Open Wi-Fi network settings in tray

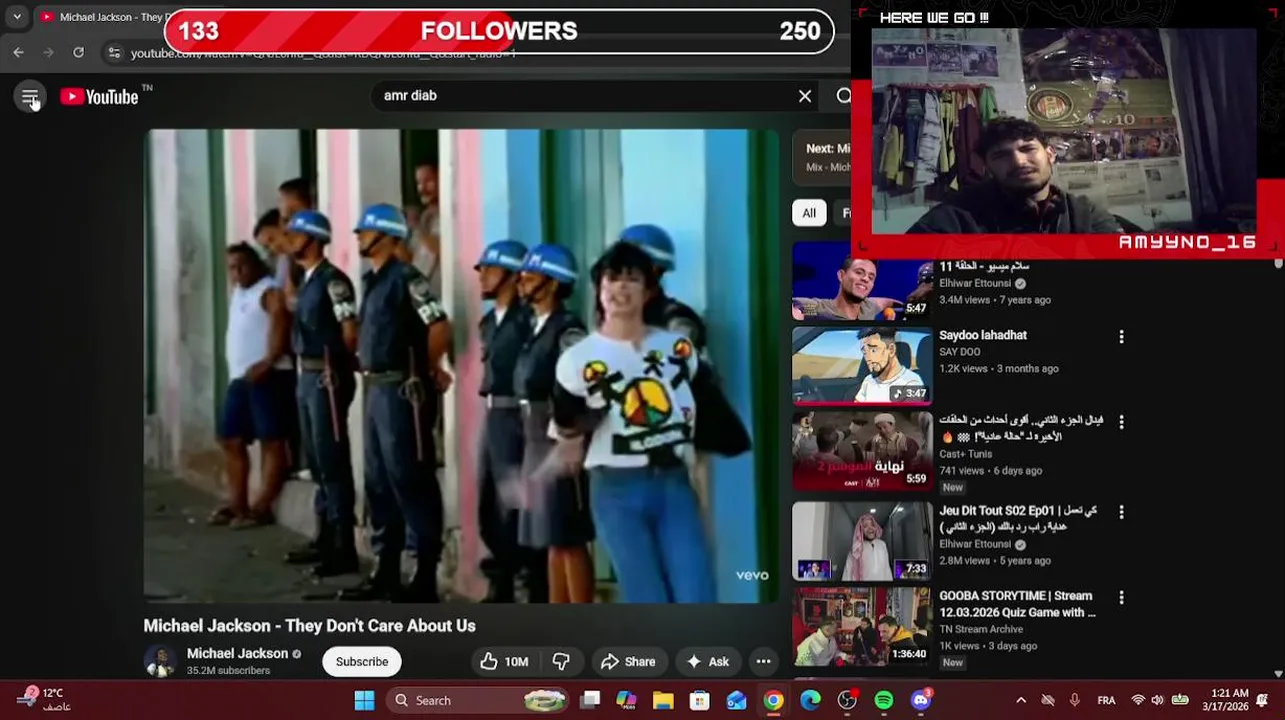pos(1138,701)
